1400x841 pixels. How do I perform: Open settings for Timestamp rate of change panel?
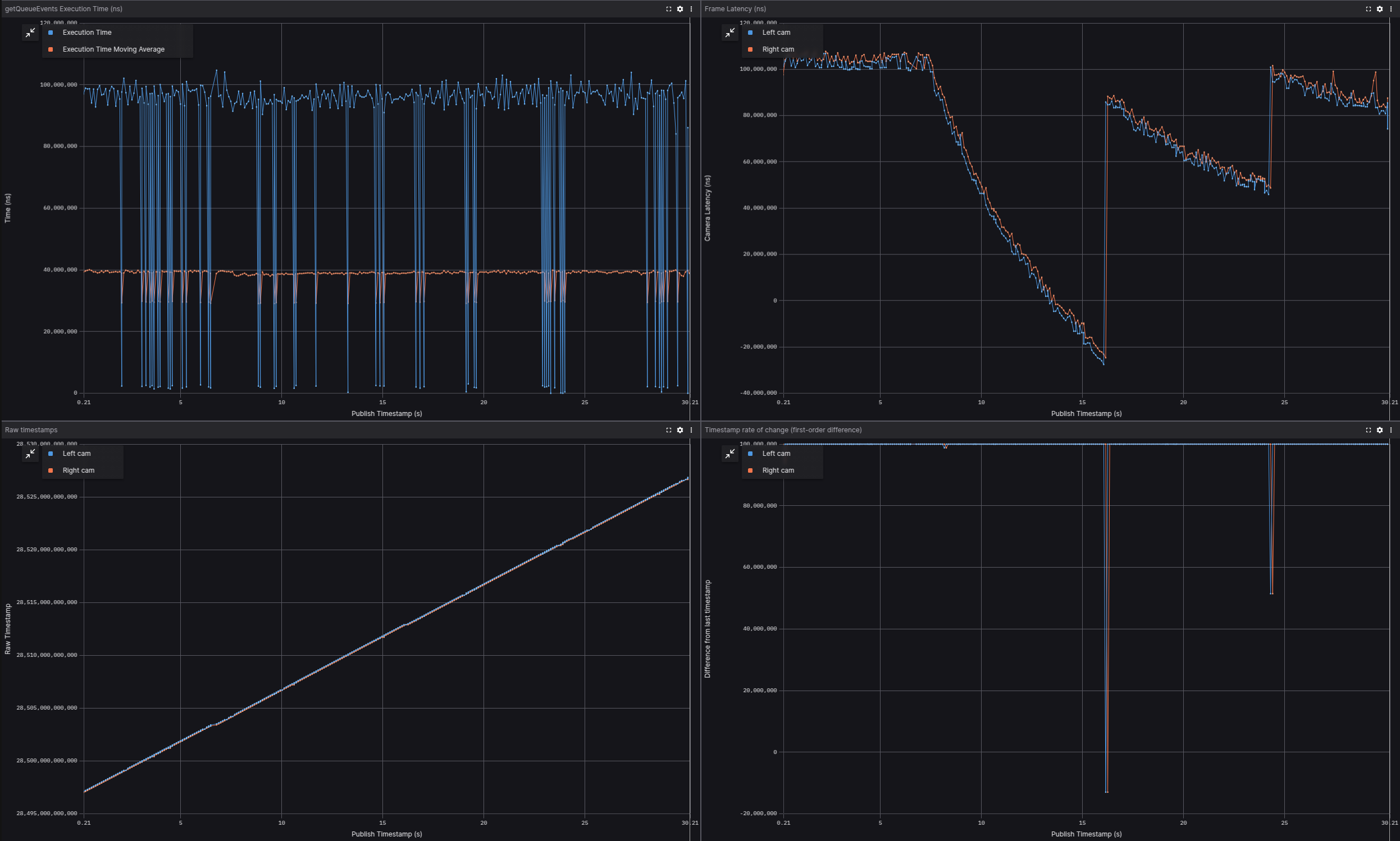tap(1380, 430)
